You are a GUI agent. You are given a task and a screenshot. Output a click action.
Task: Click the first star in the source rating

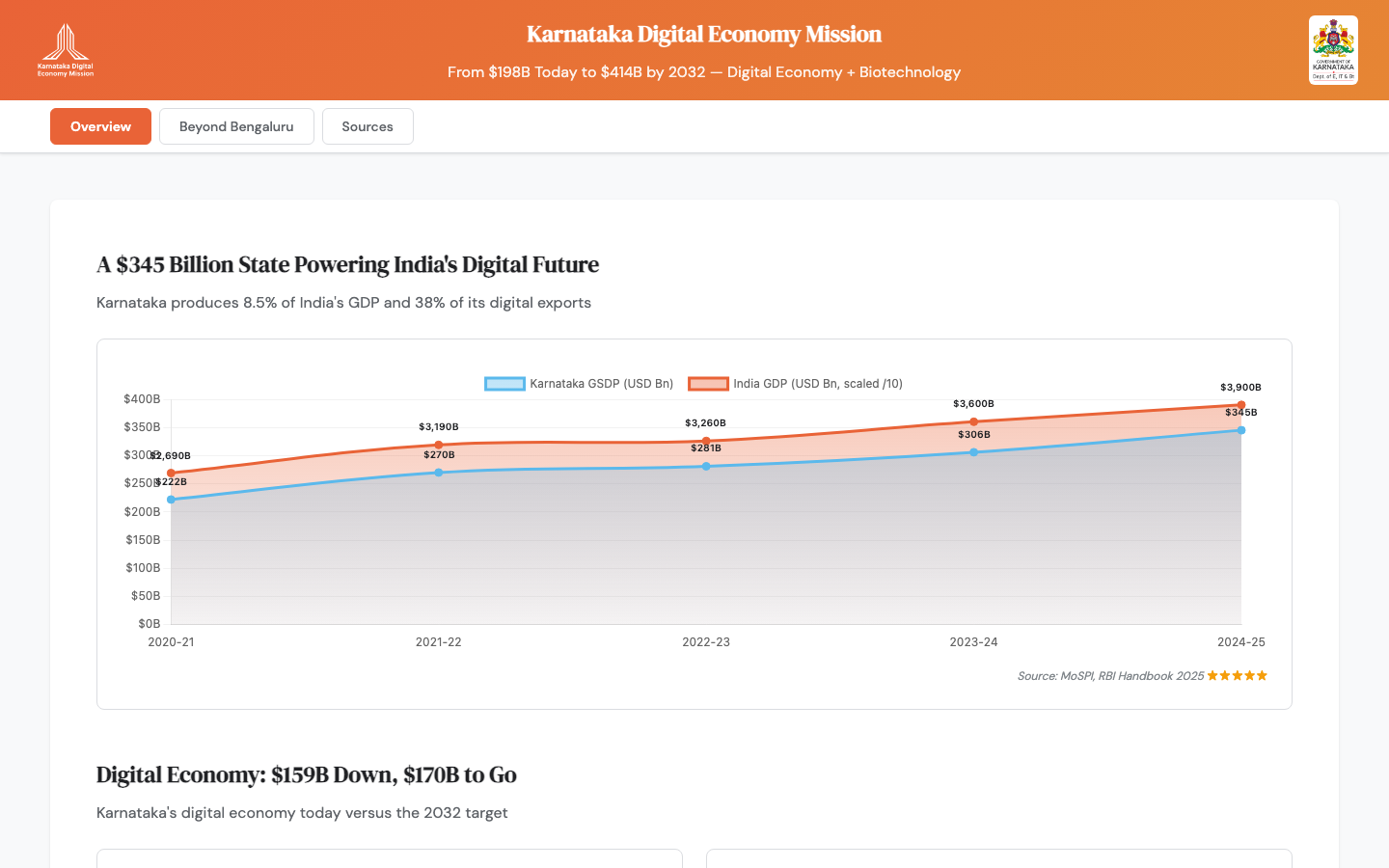coord(1212,675)
